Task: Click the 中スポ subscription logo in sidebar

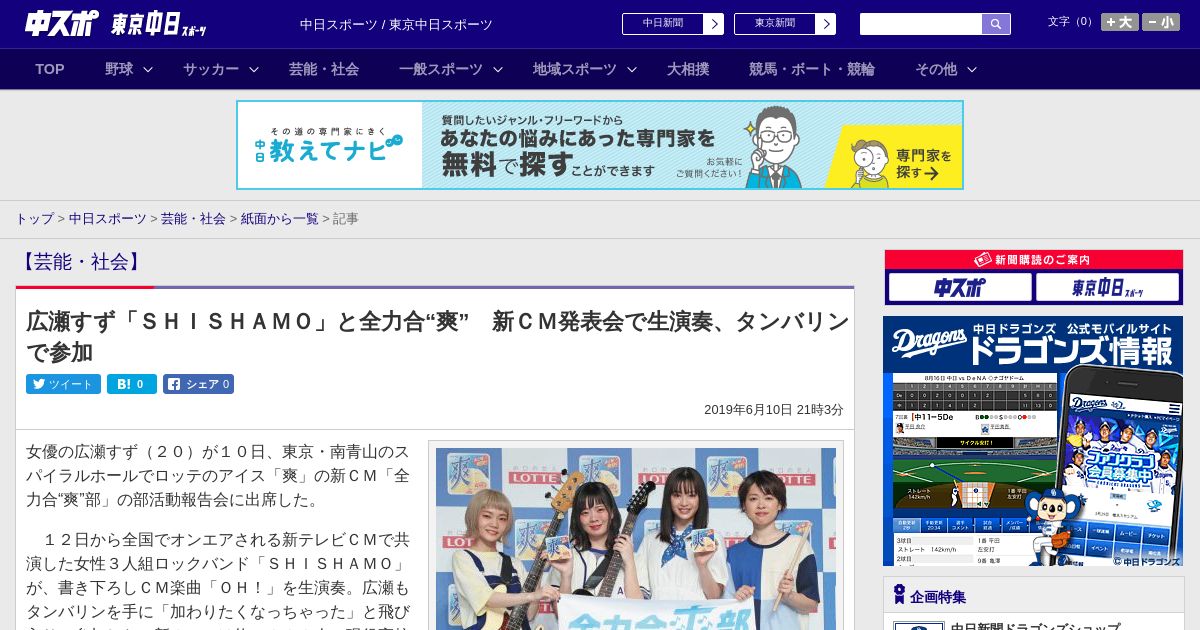Action: tap(960, 288)
